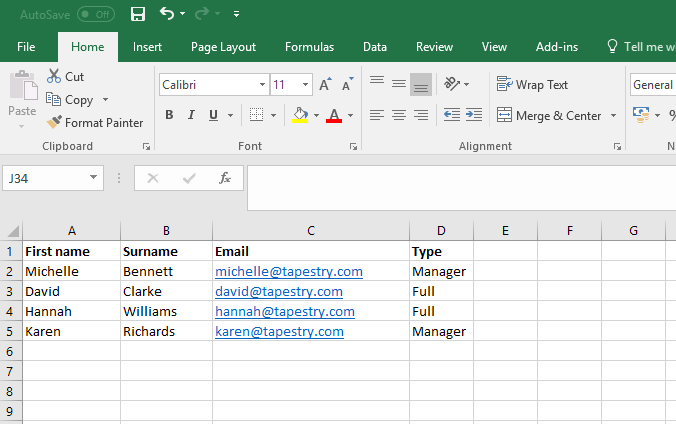Screen dimensions: 676x424
Task: Click the Copy button
Action: [x=70, y=100]
